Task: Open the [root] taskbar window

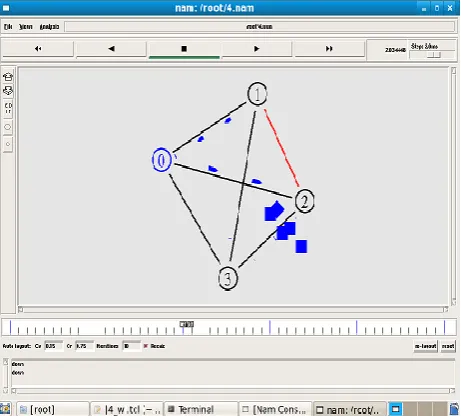Action: pos(53,409)
